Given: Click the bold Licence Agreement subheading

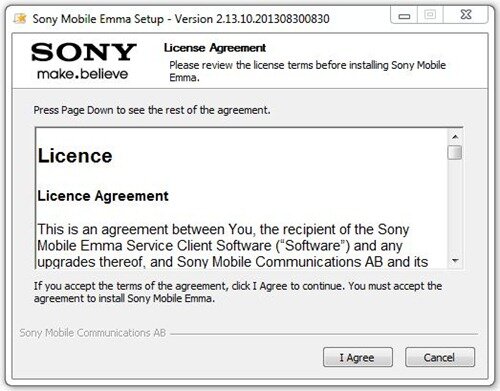Looking at the screenshot, I should click(103, 196).
